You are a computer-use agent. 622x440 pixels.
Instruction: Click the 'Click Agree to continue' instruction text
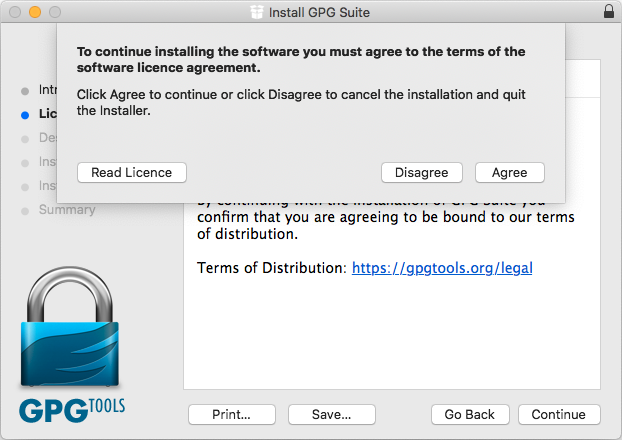click(301, 102)
